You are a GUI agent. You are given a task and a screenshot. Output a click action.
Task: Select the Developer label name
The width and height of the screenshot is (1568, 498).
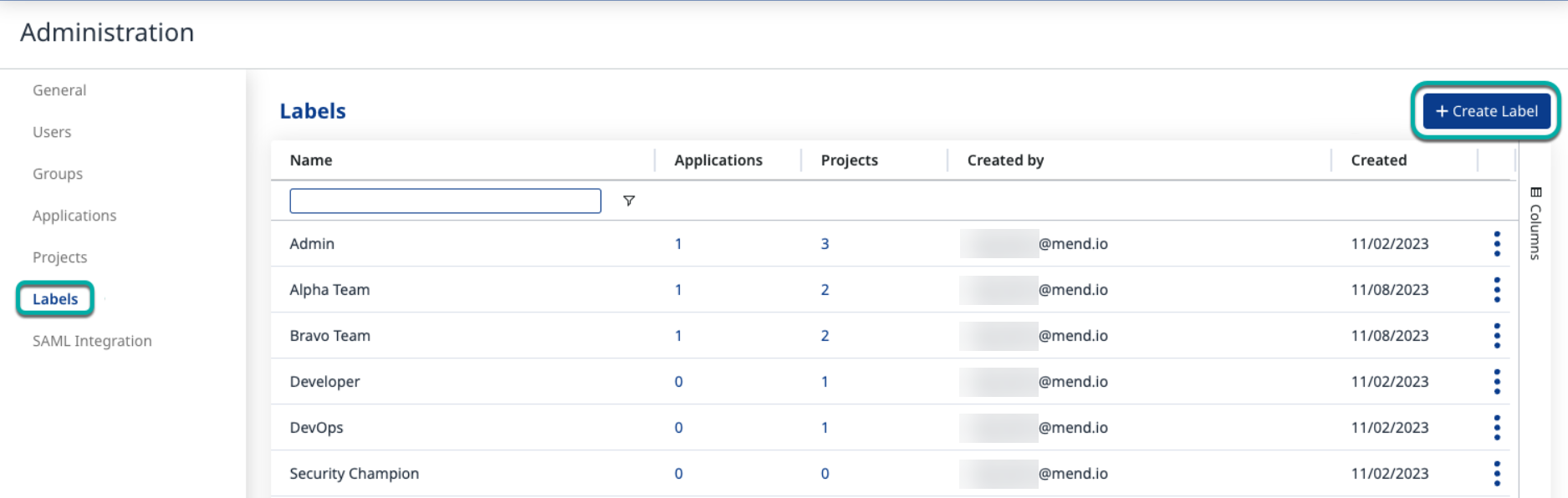324,382
